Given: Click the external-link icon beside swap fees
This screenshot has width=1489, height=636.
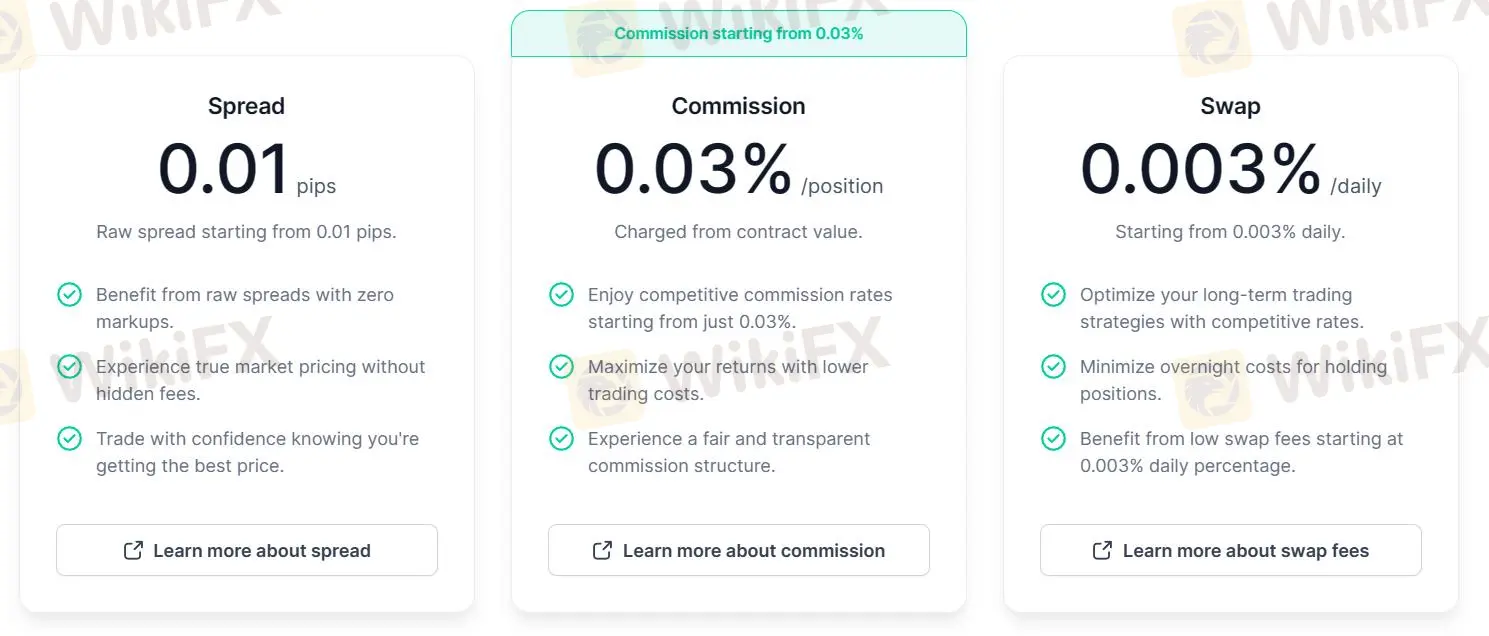Looking at the screenshot, I should pyautogui.click(x=1102, y=550).
